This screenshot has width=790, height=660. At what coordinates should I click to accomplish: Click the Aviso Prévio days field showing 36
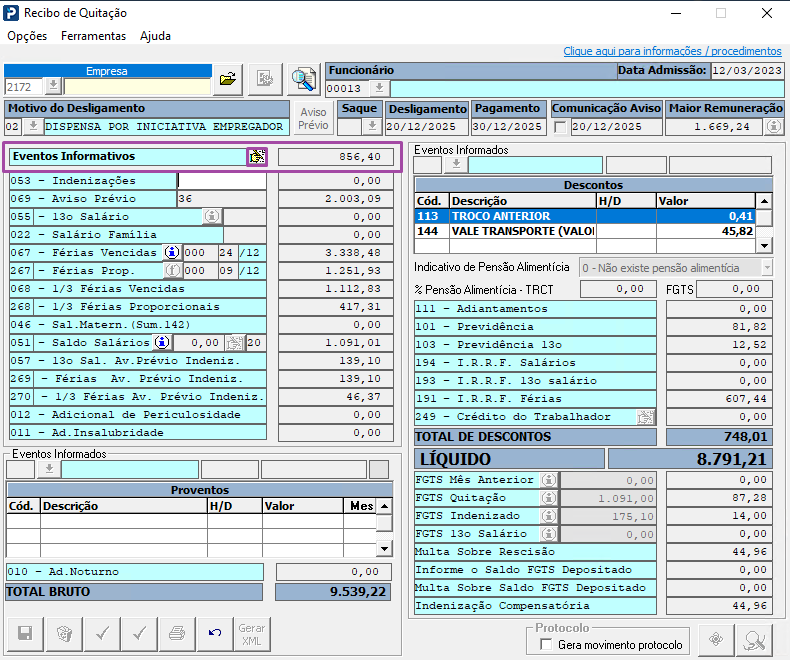pyautogui.click(x=222, y=199)
